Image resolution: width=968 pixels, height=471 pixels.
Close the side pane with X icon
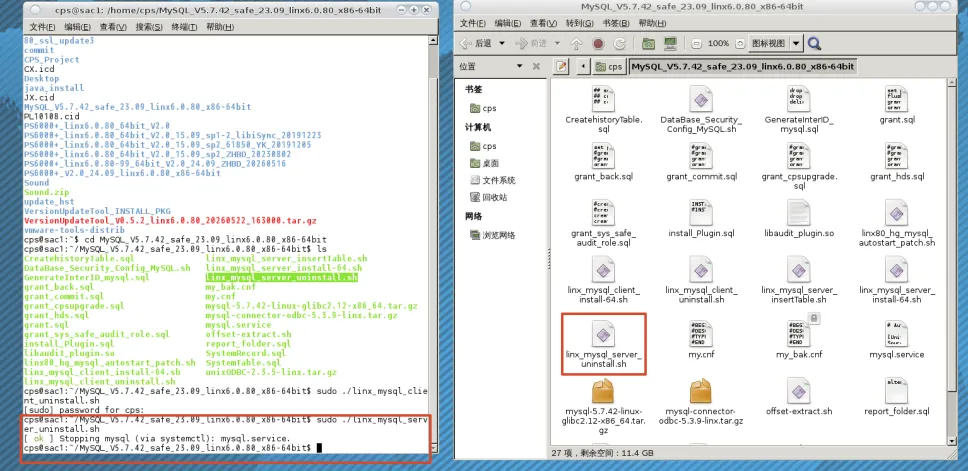point(536,66)
